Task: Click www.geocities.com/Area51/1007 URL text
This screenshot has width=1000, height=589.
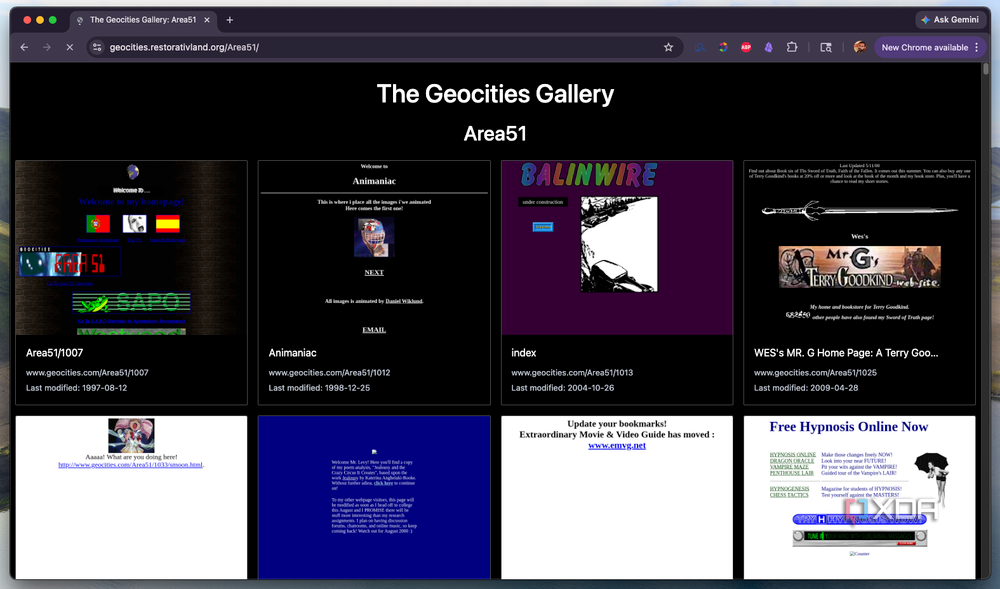Action: pyautogui.click(x=87, y=372)
